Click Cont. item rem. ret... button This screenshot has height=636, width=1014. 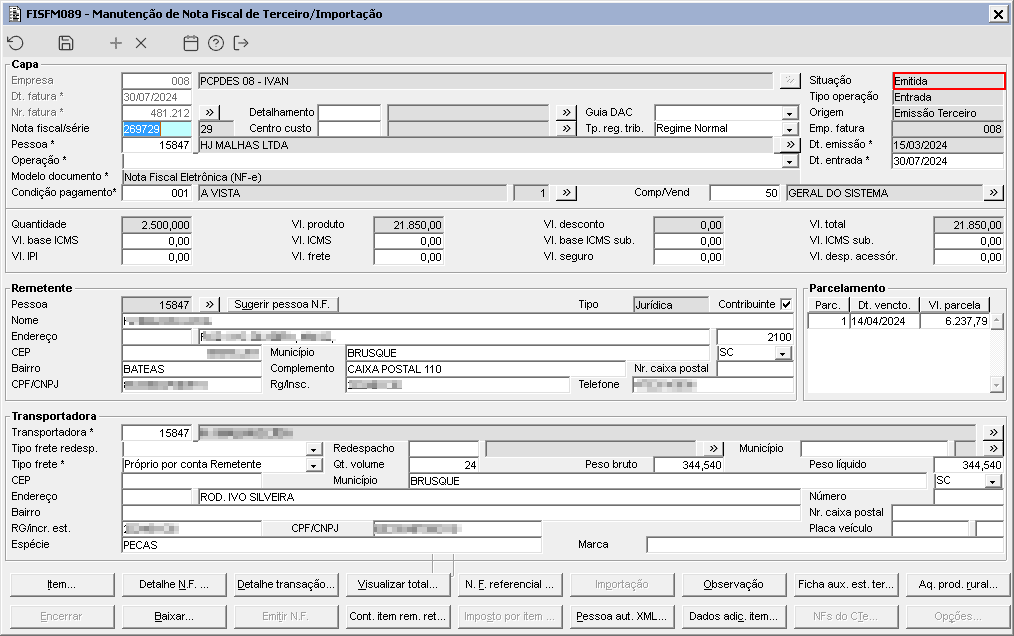(x=398, y=617)
